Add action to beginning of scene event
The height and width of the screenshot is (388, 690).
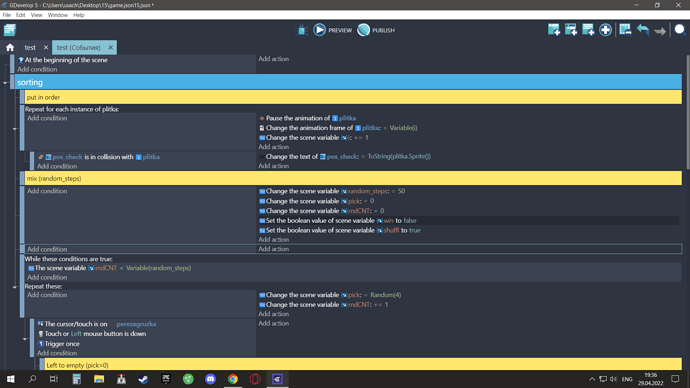pos(274,59)
